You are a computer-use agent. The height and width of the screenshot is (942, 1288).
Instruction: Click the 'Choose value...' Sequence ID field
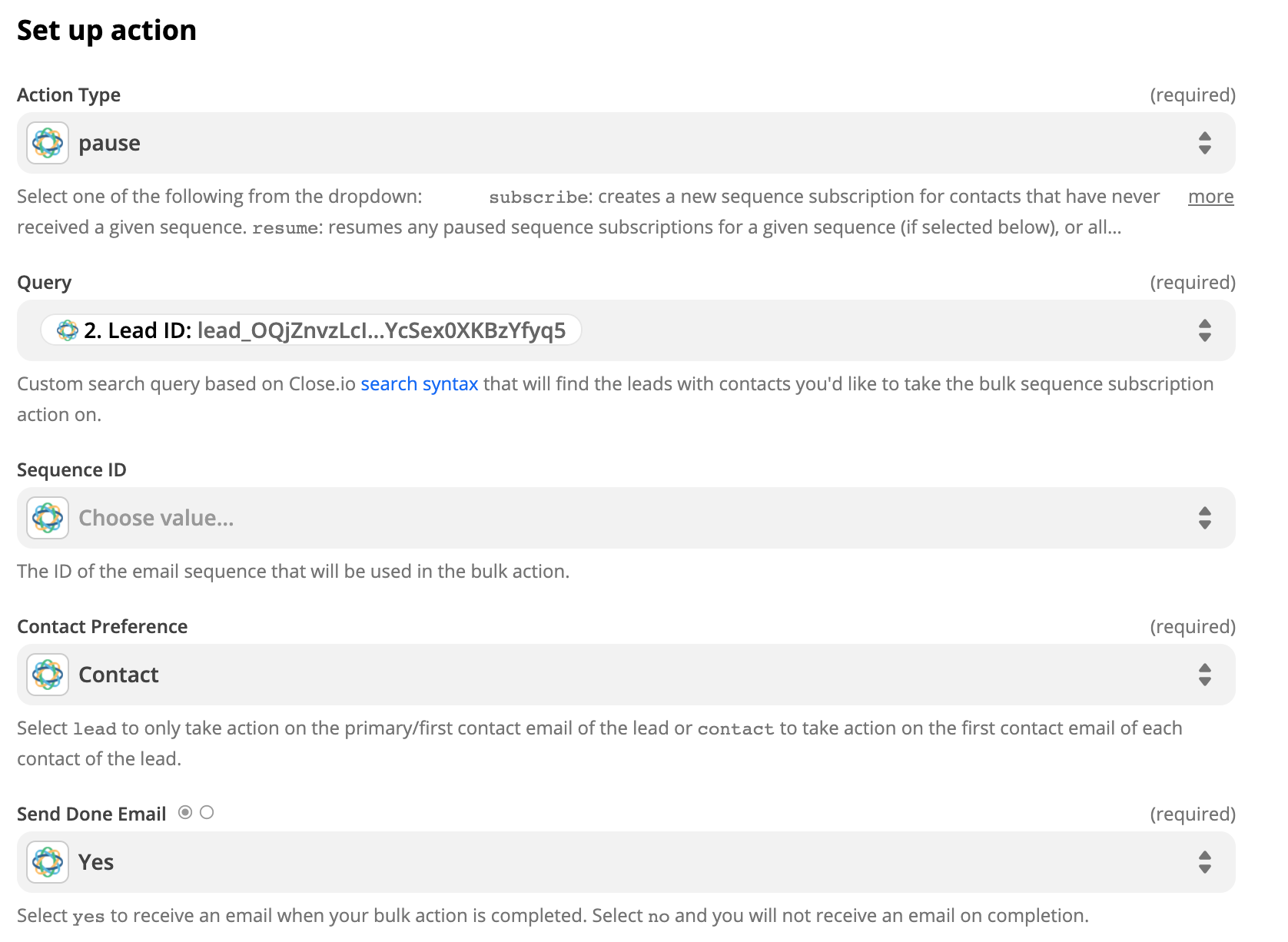(x=626, y=518)
